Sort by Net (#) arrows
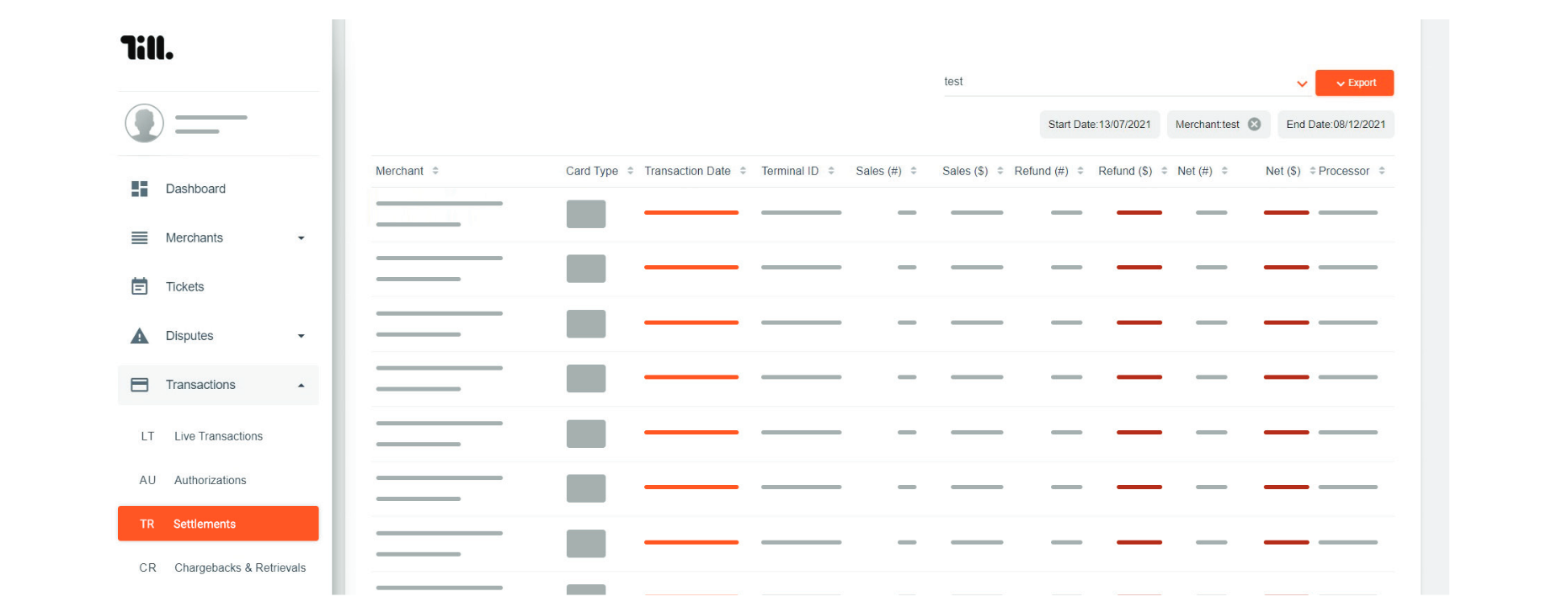This screenshot has width=1568, height=602. click(x=1224, y=171)
